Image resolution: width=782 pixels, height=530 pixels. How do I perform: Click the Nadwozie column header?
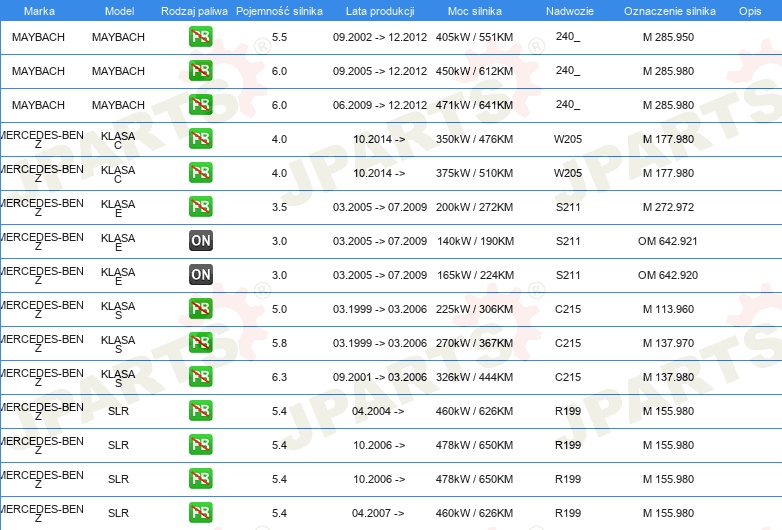click(570, 11)
